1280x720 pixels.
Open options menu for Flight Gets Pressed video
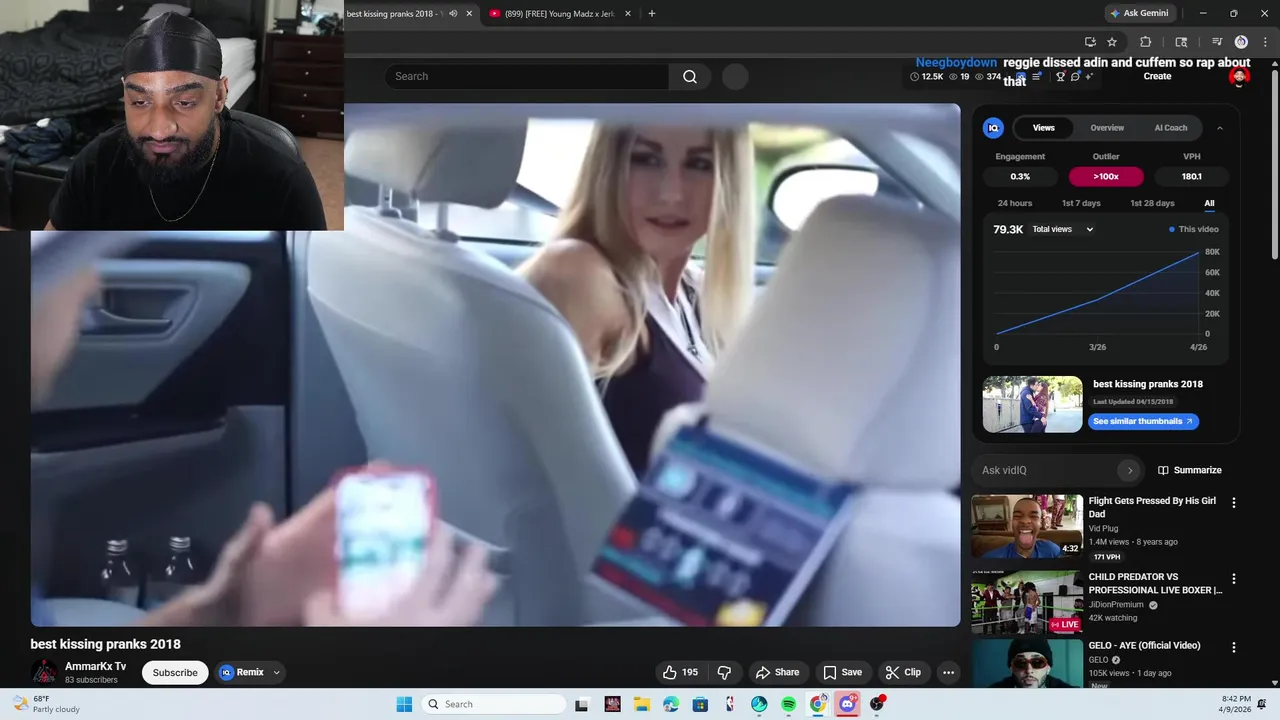(1233, 503)
